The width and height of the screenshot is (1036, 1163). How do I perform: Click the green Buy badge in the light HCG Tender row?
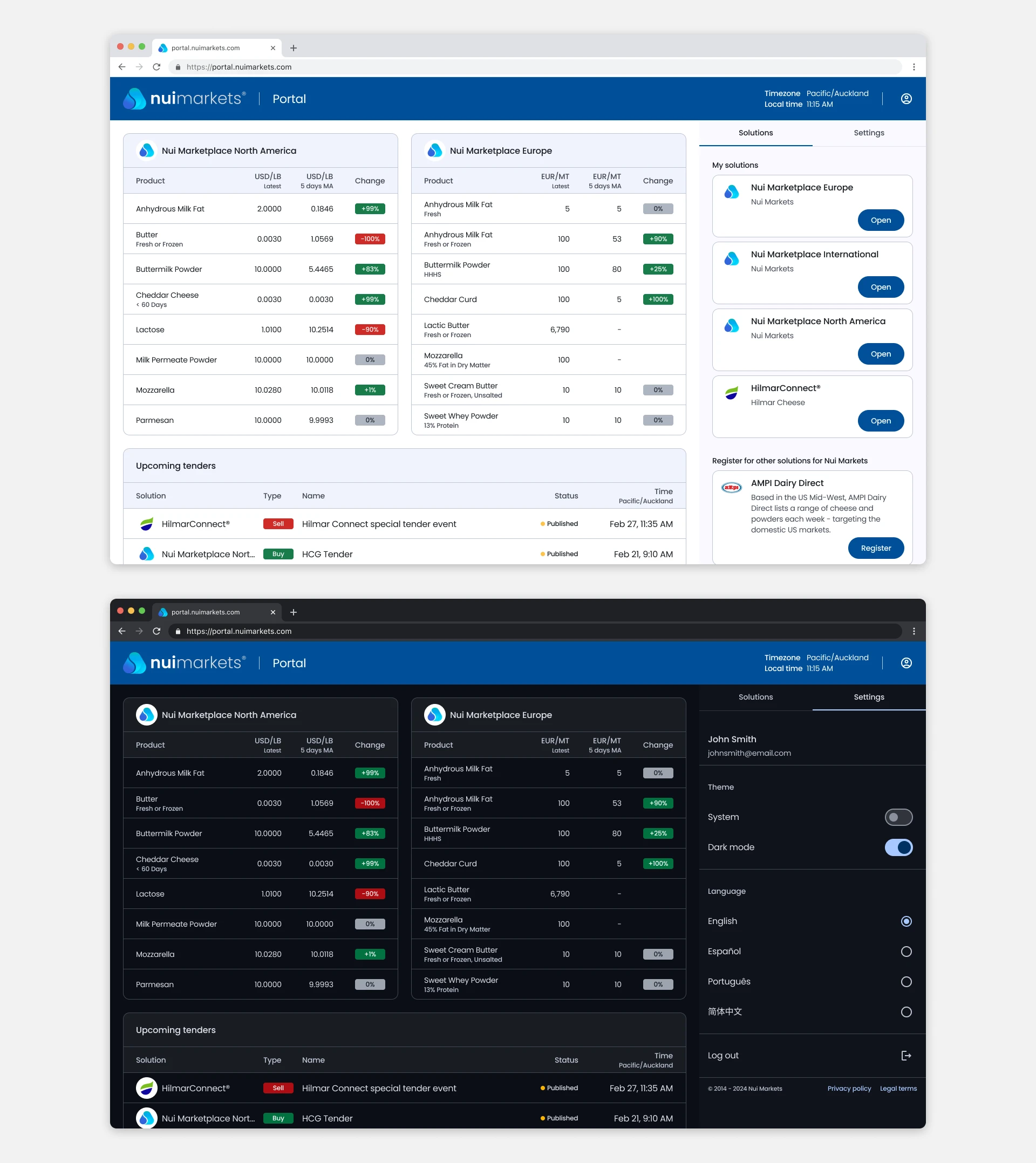278,553
